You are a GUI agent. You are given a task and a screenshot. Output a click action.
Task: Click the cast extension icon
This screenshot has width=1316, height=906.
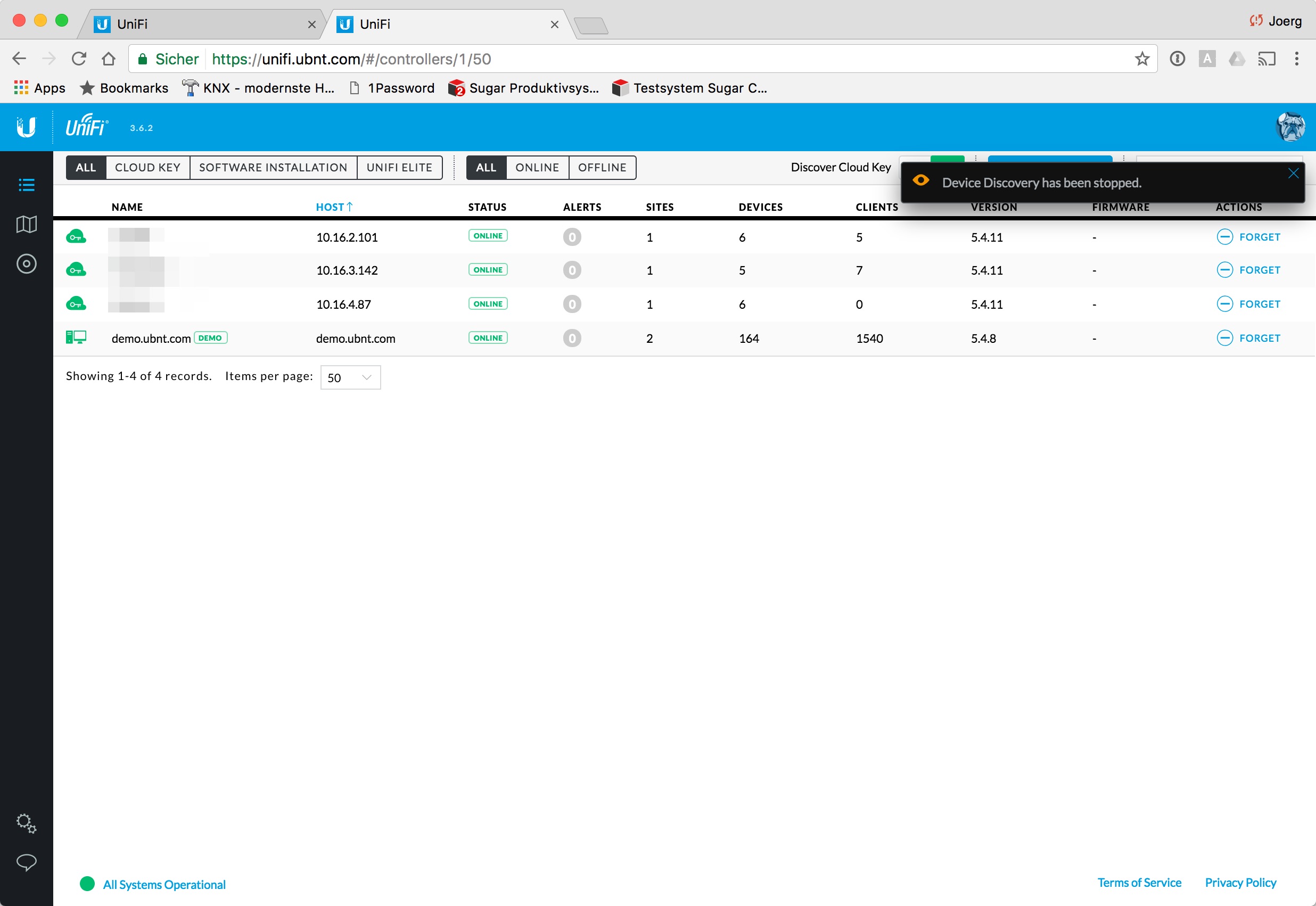pos(1266,59)
